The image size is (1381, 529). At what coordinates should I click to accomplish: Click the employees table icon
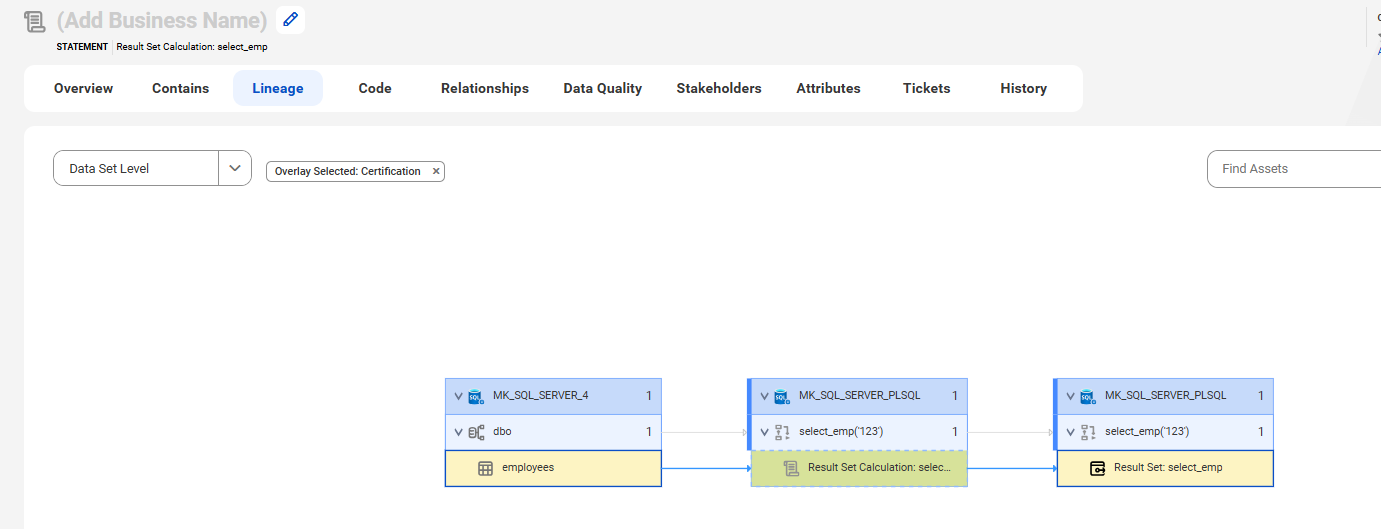coord(485,468)
